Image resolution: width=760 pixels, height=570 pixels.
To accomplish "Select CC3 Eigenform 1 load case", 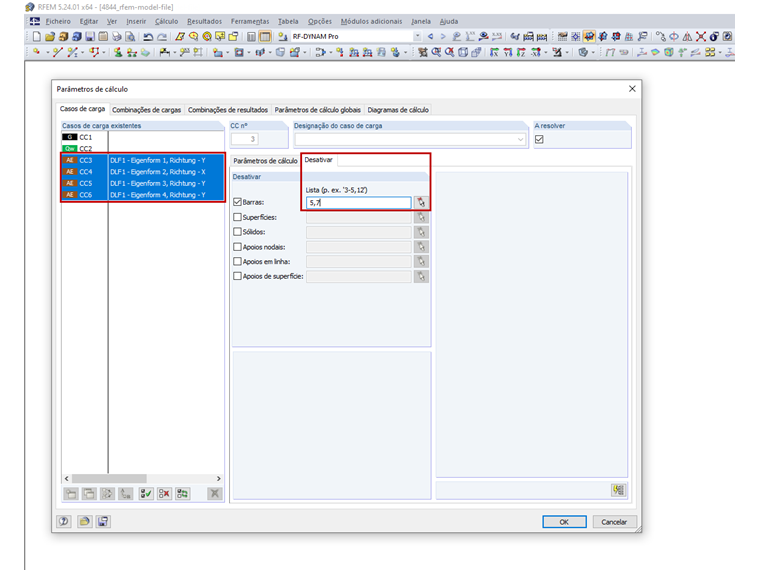I will tap(143, 160).
